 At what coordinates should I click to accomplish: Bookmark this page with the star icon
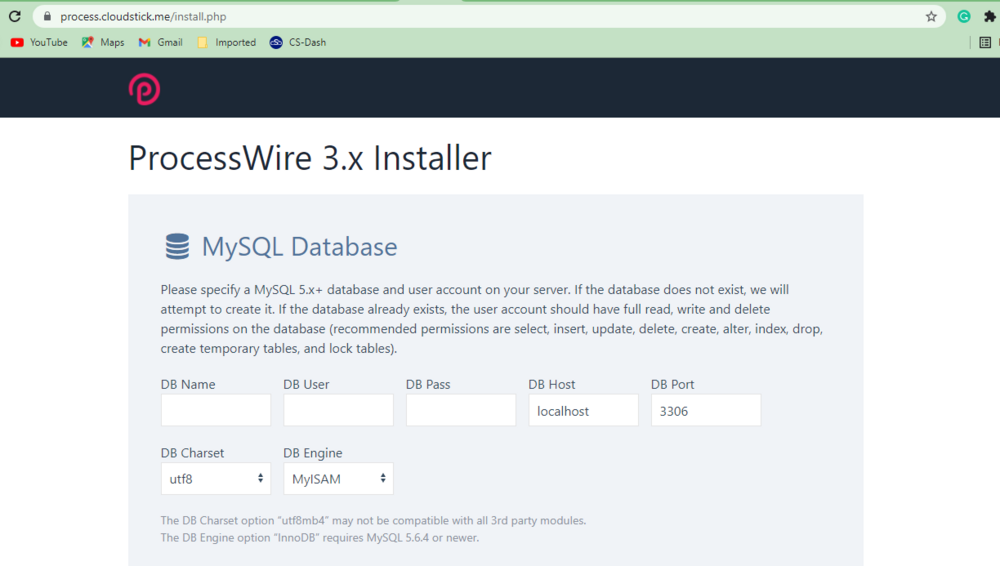[931, 16]
